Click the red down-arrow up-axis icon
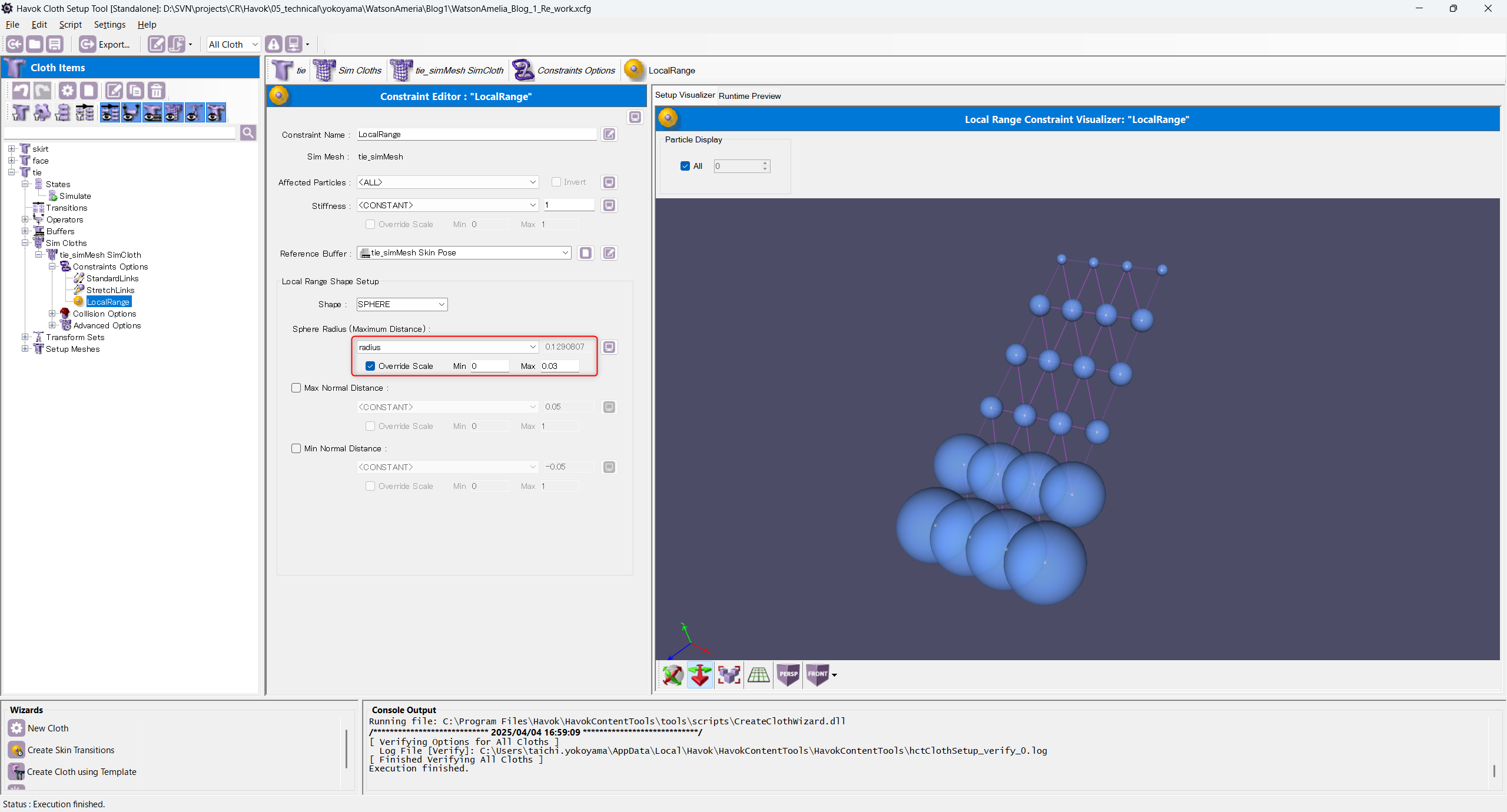Screen dimensions: 1507x812 click(700, 675)
